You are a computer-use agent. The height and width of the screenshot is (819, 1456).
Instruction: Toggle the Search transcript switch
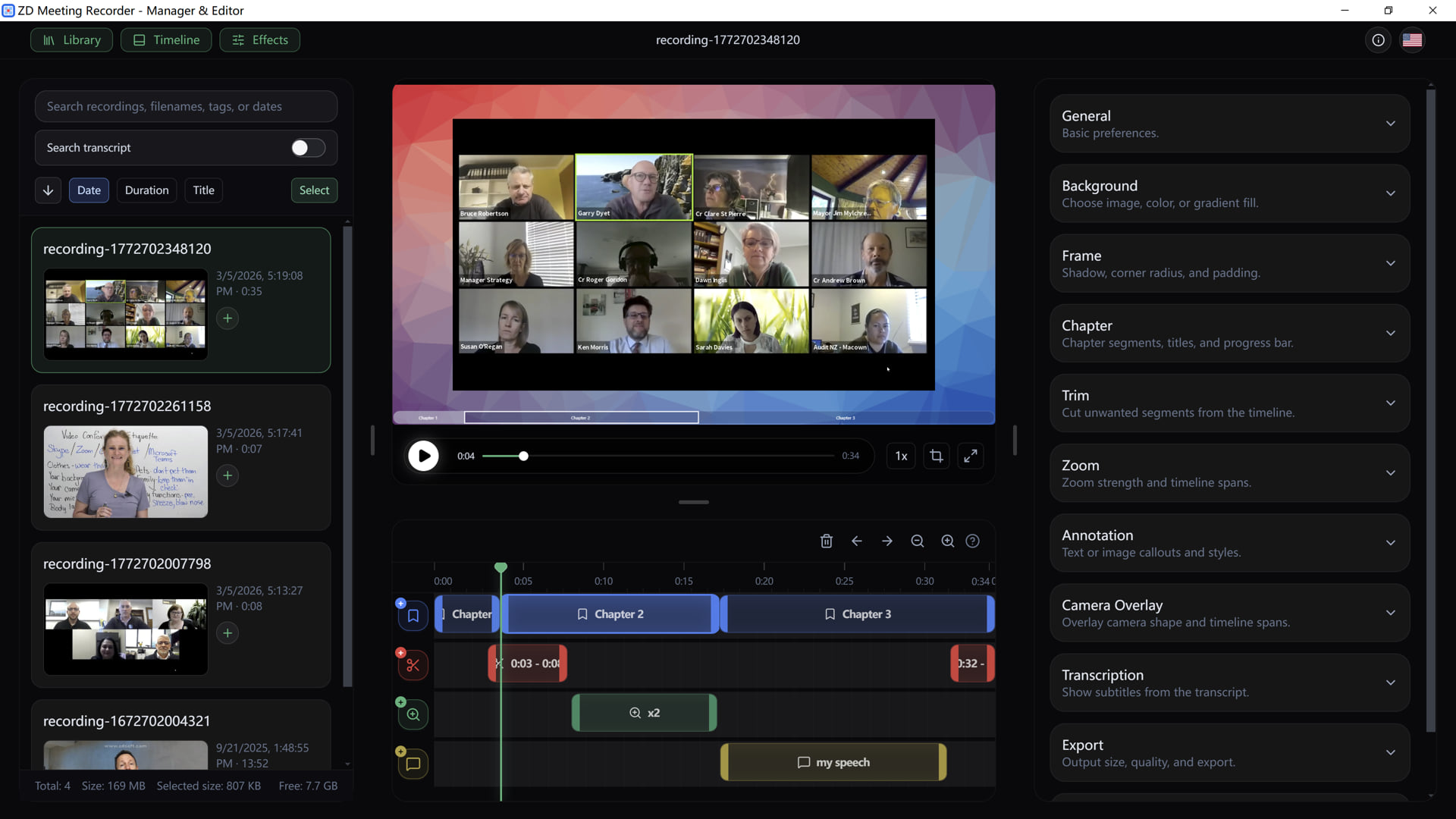coord(308,148)
